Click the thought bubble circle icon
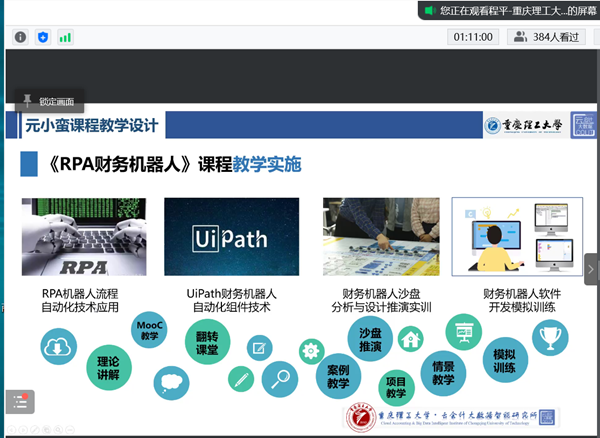 coord(171,383)
